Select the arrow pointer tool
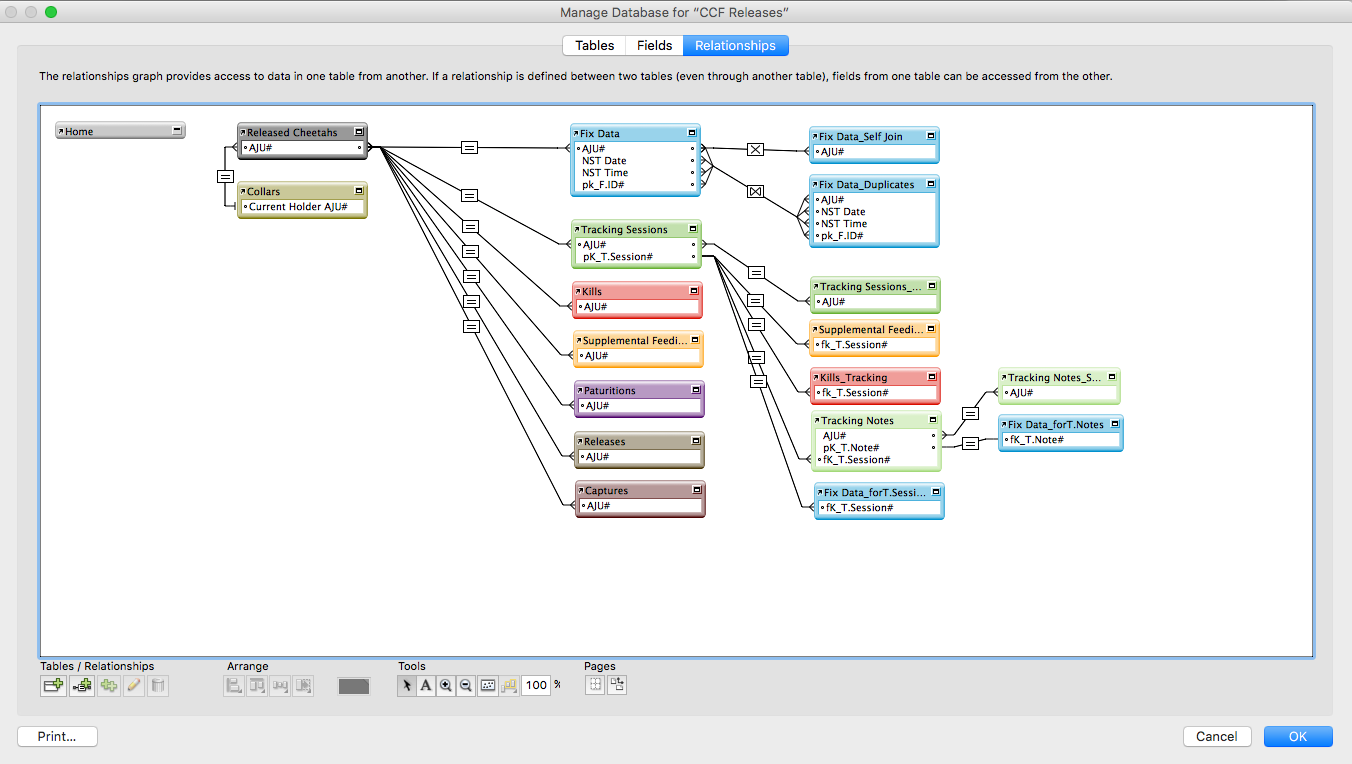This screenshot has height=764, width=1352. click(407, 686)
